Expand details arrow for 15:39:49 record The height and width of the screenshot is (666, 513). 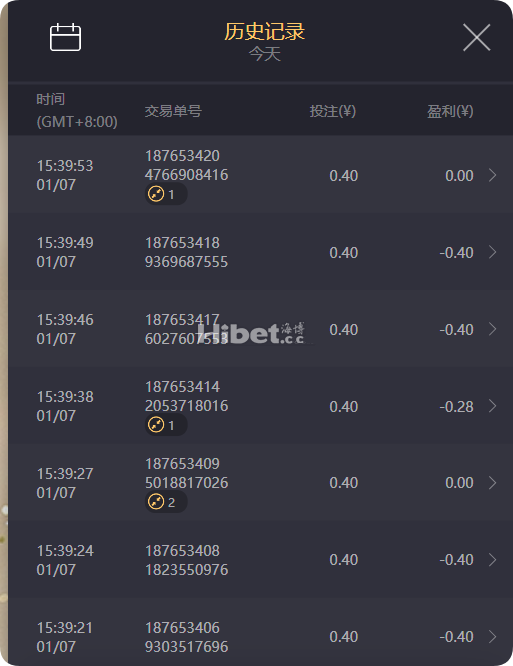(x=493, y=252)
